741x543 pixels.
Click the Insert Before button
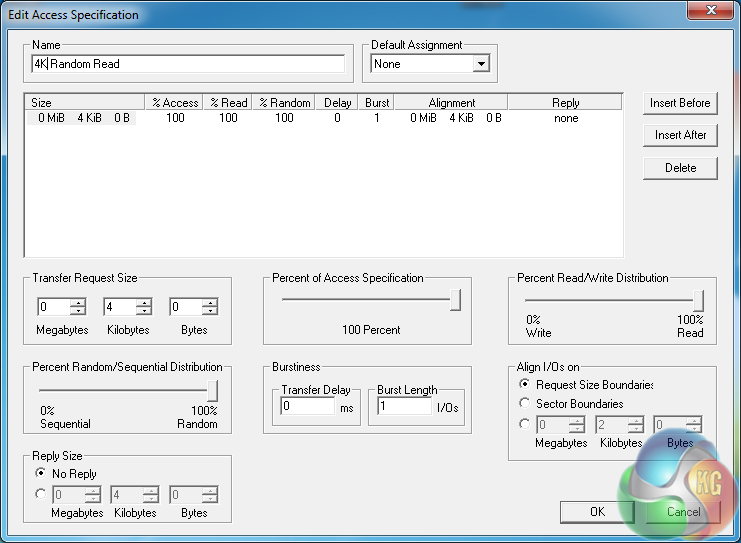tap(680, 103)
